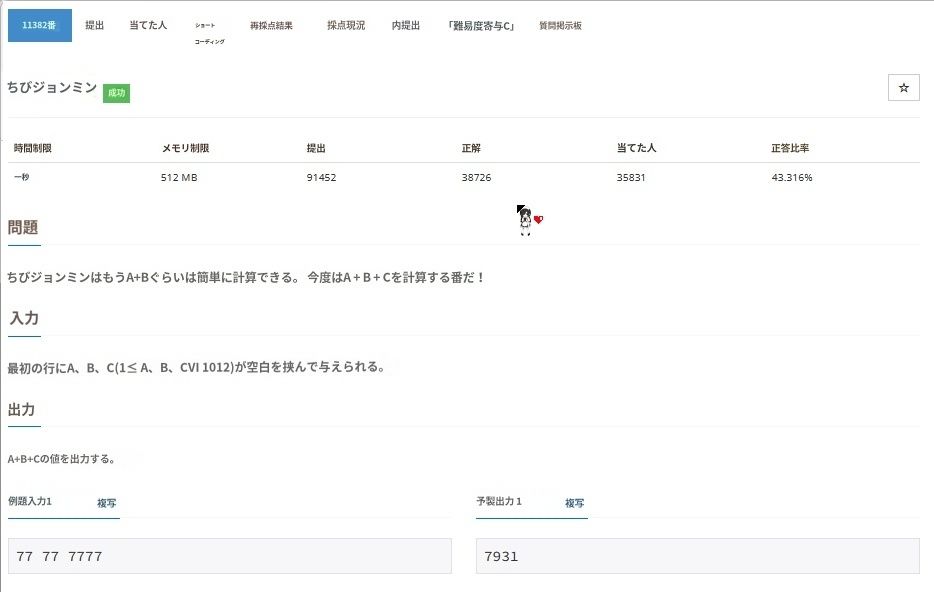The image size is (934, 592).
Task: Open the 「難易度寄与C」 tab
Action: point(481,26)
